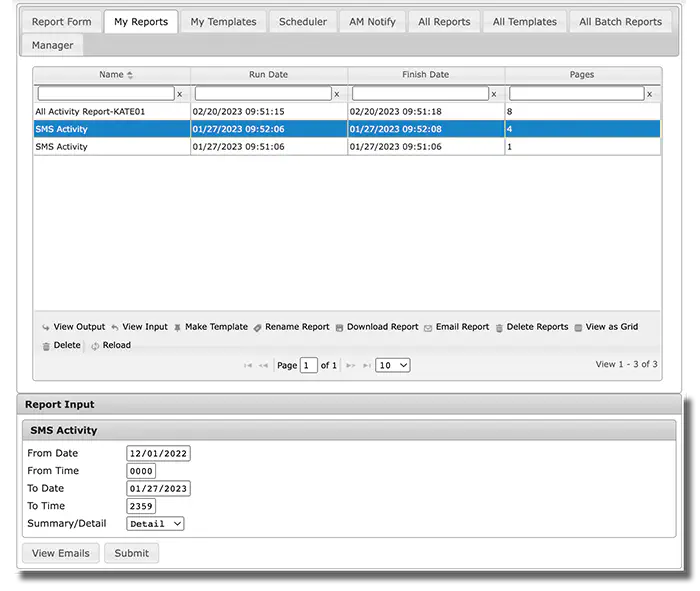700x591 pixels.
Task: Open the All Batch Reports tab
Action: click(621, 21)
